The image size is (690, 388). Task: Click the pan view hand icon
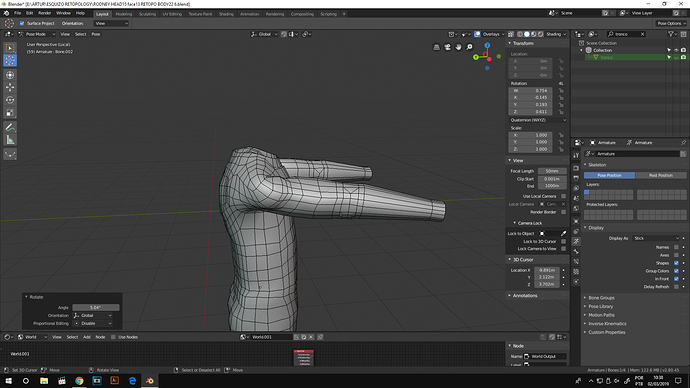click(459, 47)
